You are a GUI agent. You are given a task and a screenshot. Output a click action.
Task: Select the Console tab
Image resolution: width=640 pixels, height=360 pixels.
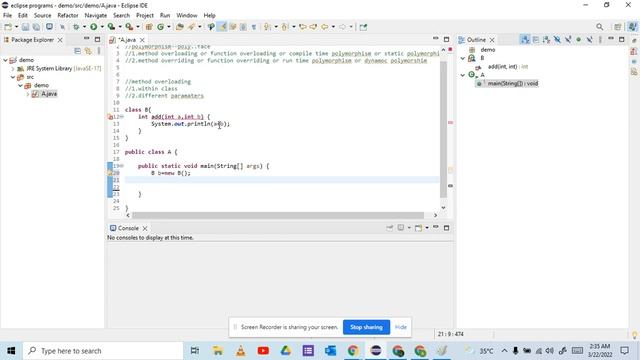(x=128, y=228)
